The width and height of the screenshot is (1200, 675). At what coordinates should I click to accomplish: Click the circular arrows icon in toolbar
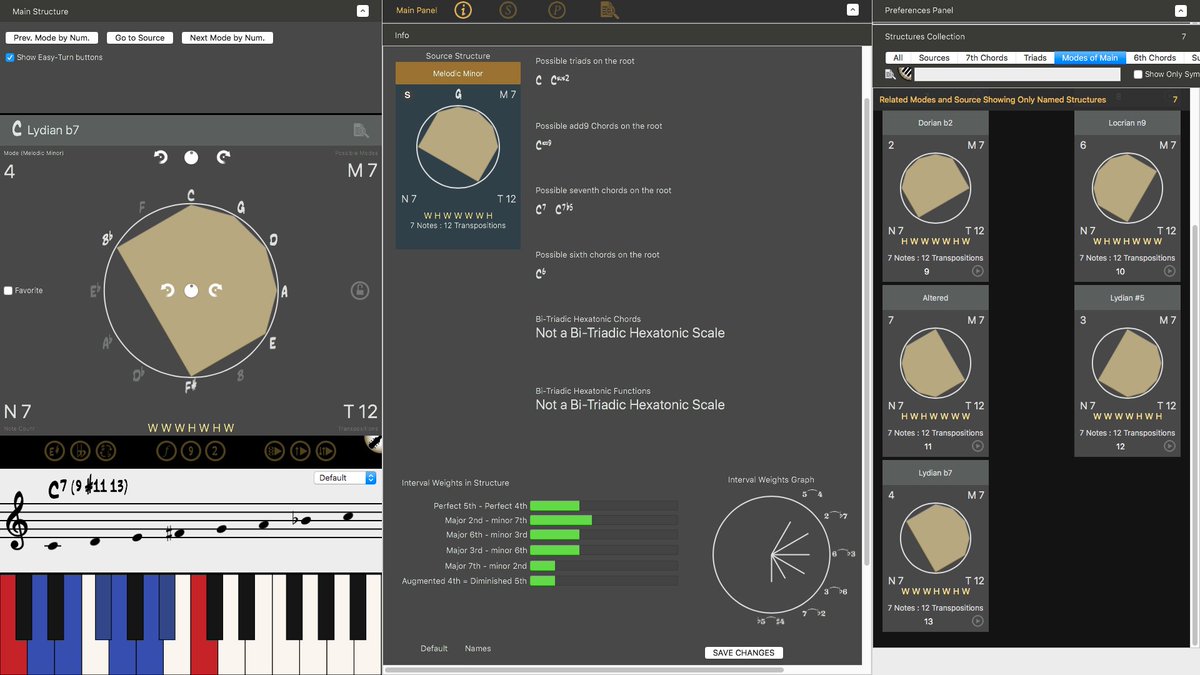(x=106, y=451)
